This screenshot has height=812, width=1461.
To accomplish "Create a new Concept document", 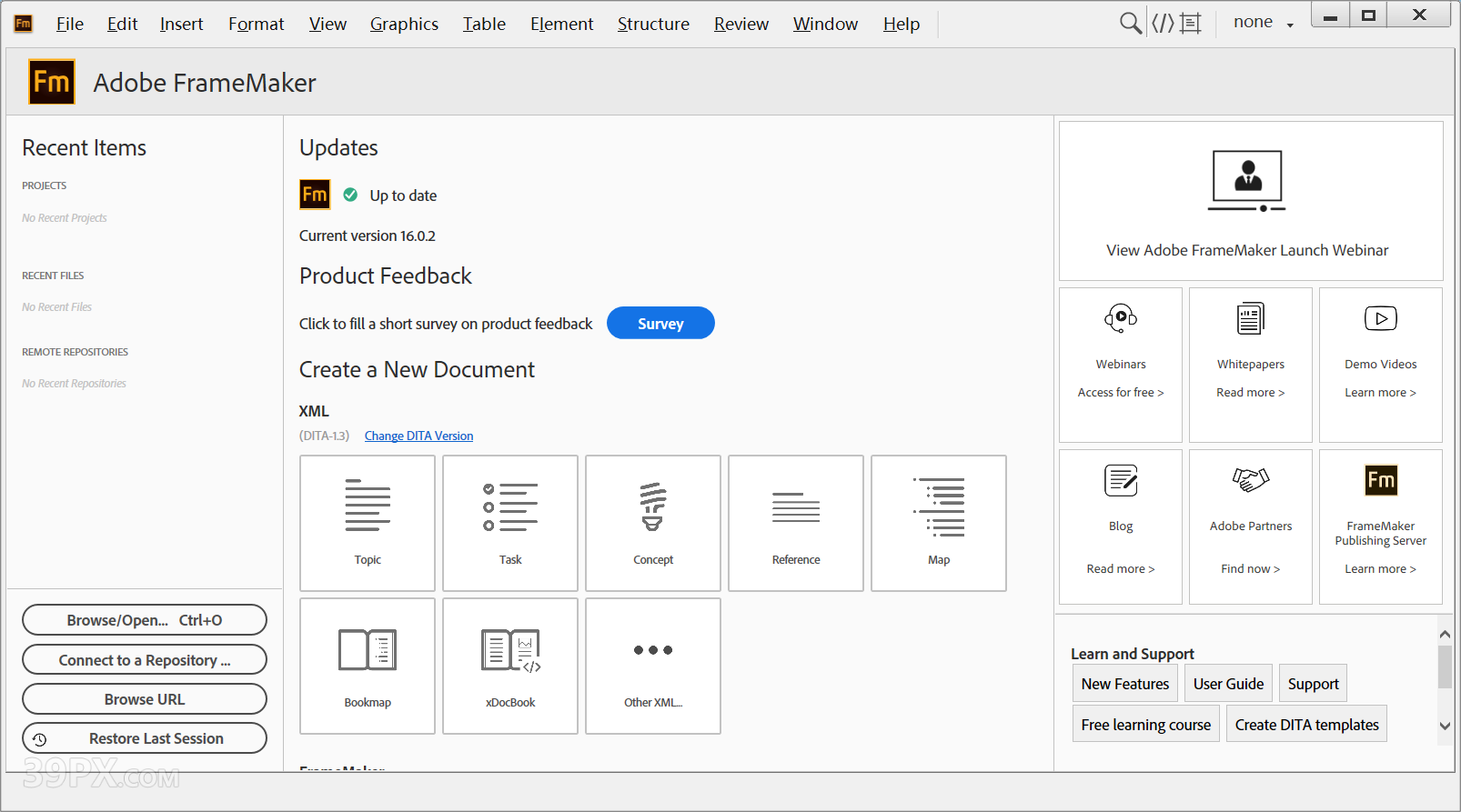I will (653, 523).
